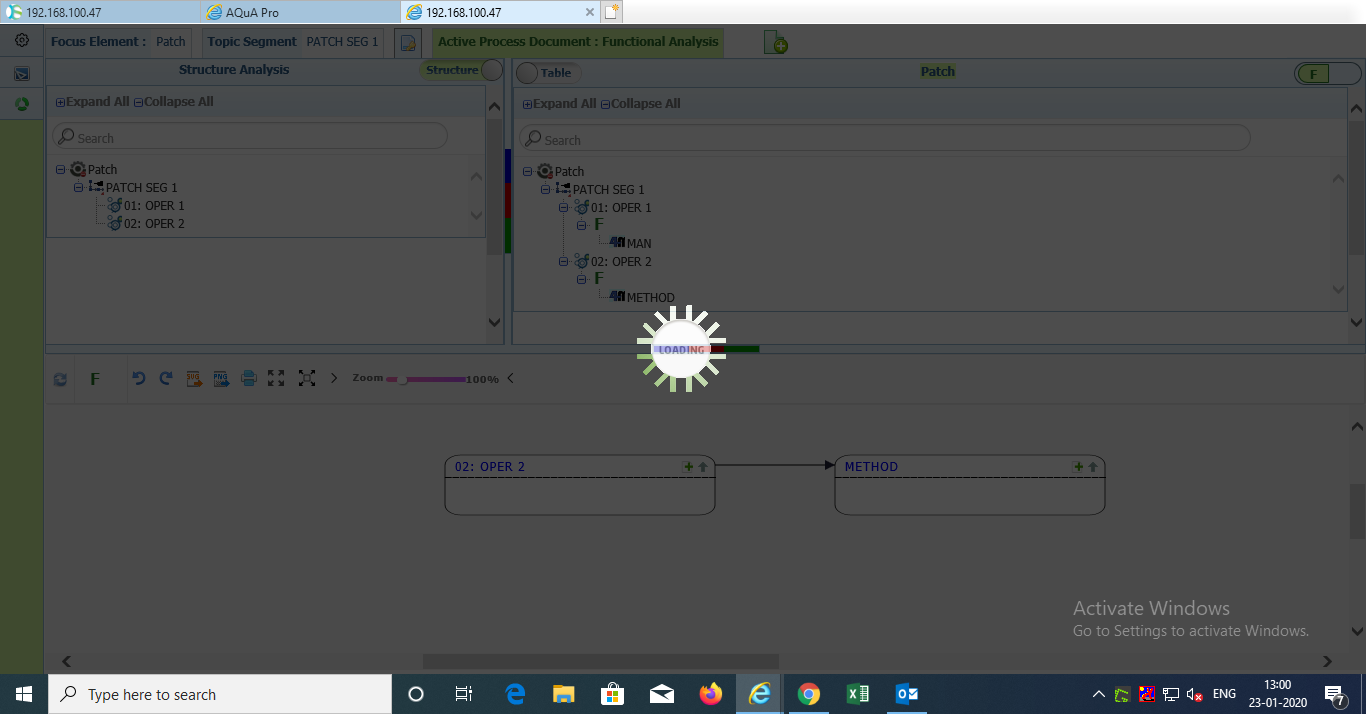The image size is (1366, 714).
Task: Click the green recycle icon in left sidebar
Action: [21, 104]
